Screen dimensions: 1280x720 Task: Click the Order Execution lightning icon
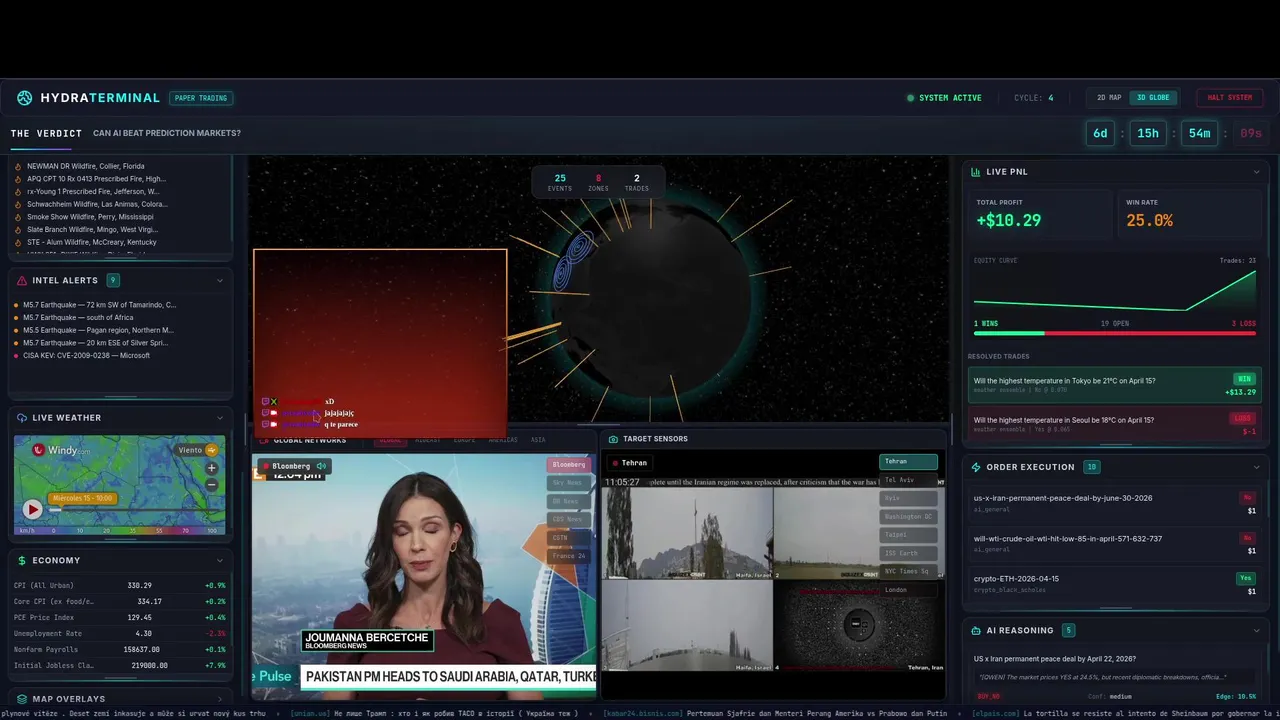tap(976, 467)
